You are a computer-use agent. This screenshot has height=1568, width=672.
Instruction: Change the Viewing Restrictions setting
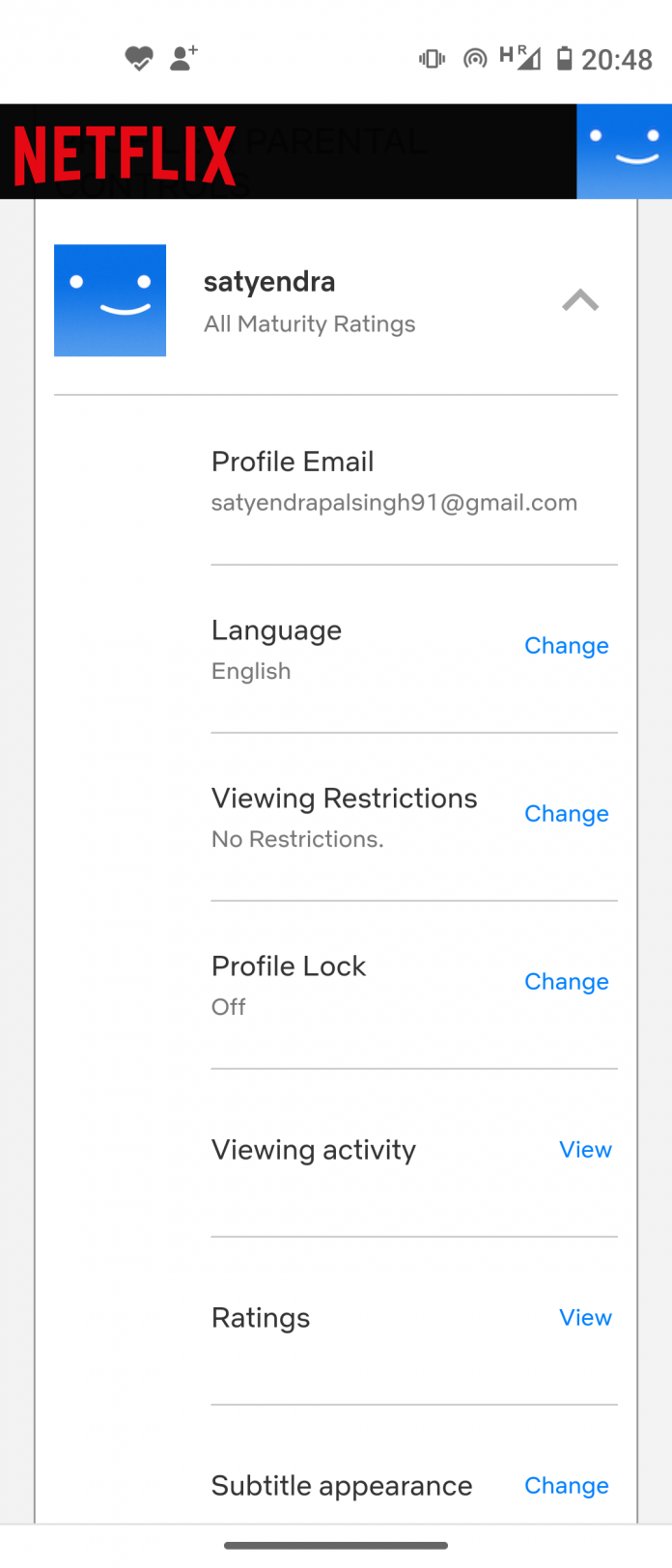567,813
